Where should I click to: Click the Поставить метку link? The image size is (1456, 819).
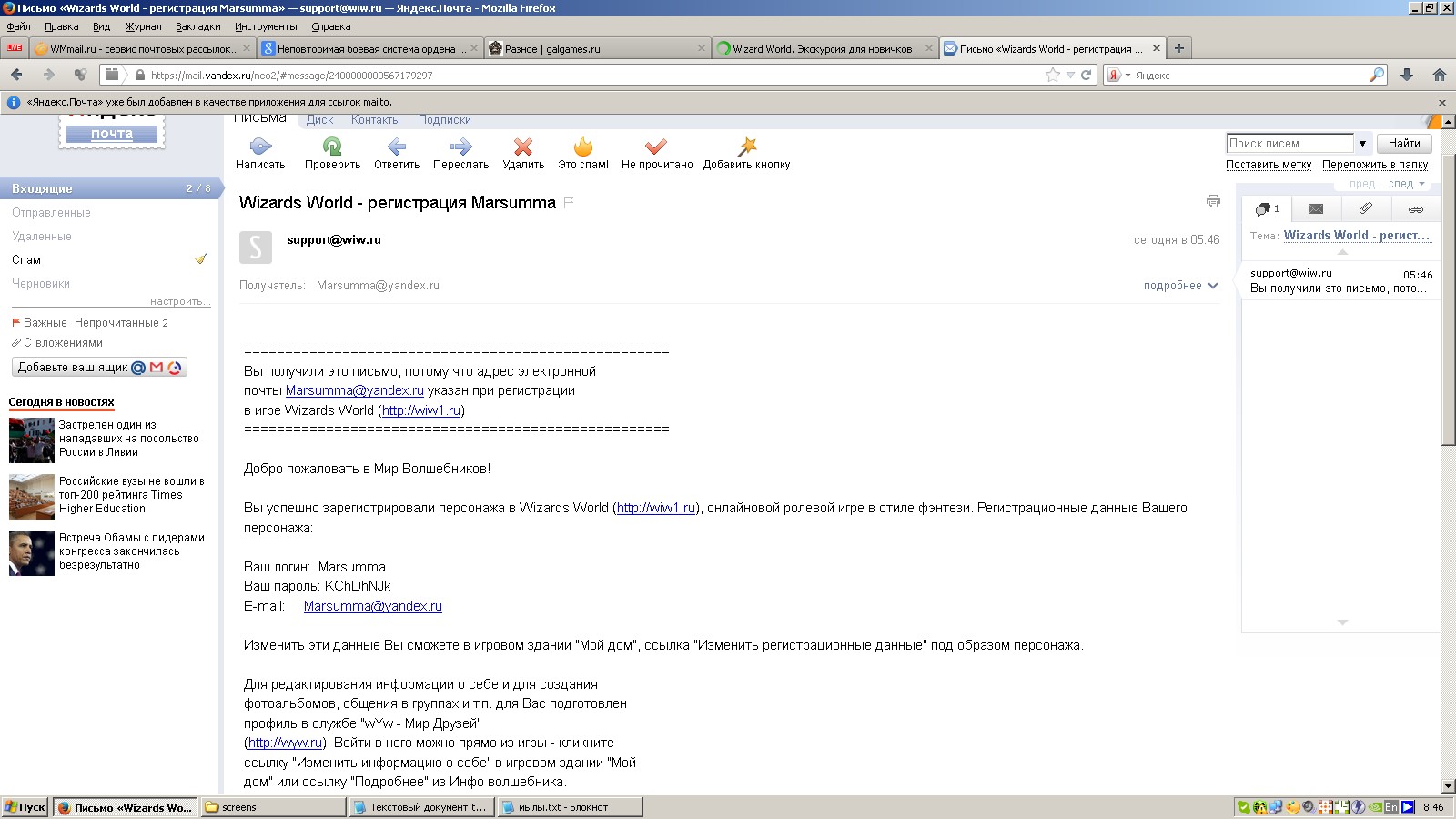pos(1269,165)
